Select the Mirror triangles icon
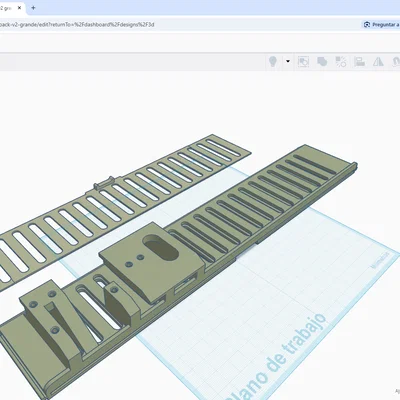 point(378,62)
